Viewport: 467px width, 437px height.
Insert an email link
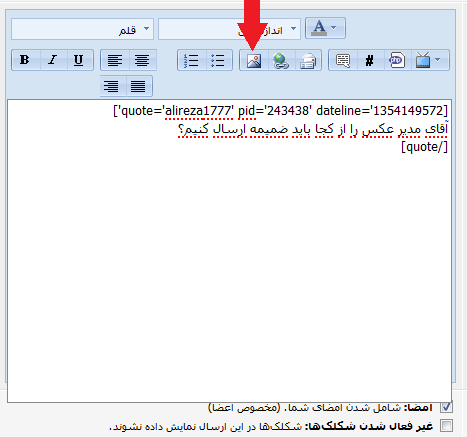pyautogui.click(x=308, y=60)
